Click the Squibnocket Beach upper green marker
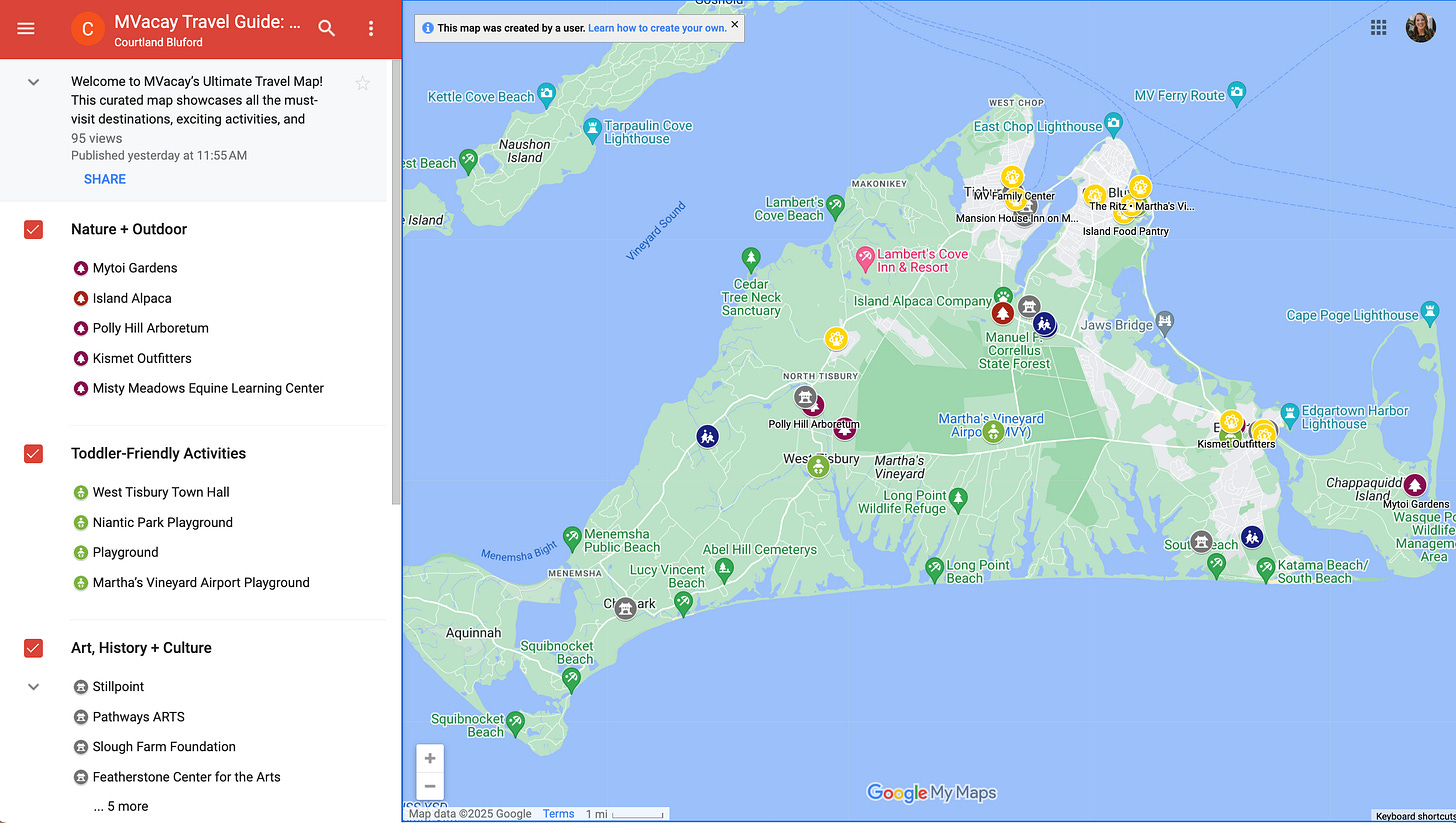The width and height of the screenshot is (1456, 823). click(571, 678)
